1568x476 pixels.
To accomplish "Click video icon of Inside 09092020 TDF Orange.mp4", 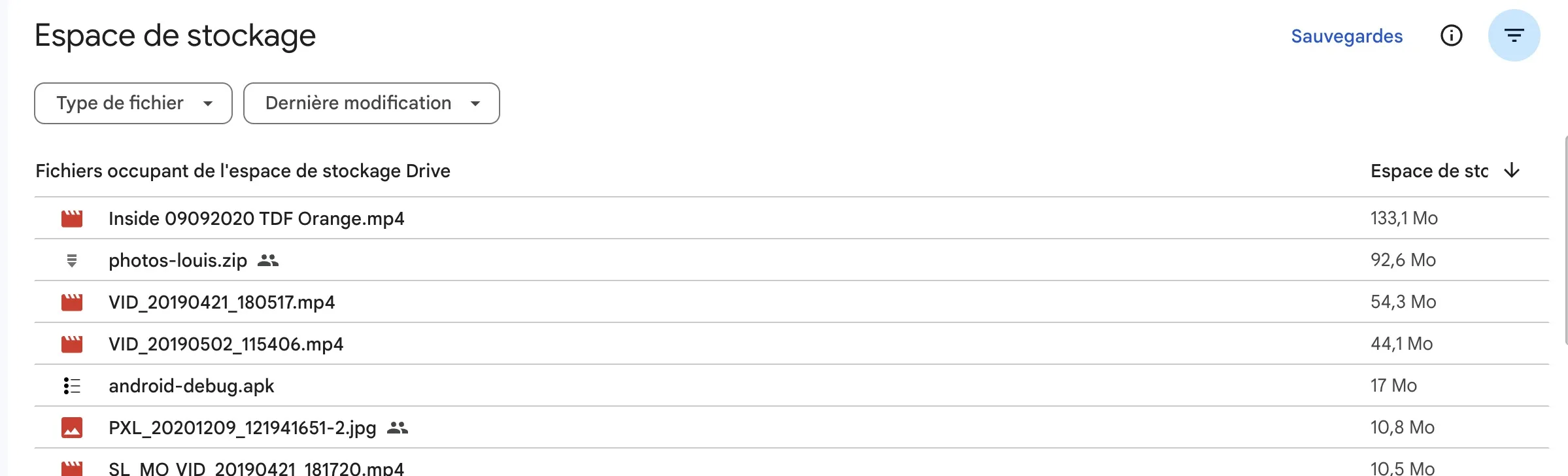I will [72, 218].
